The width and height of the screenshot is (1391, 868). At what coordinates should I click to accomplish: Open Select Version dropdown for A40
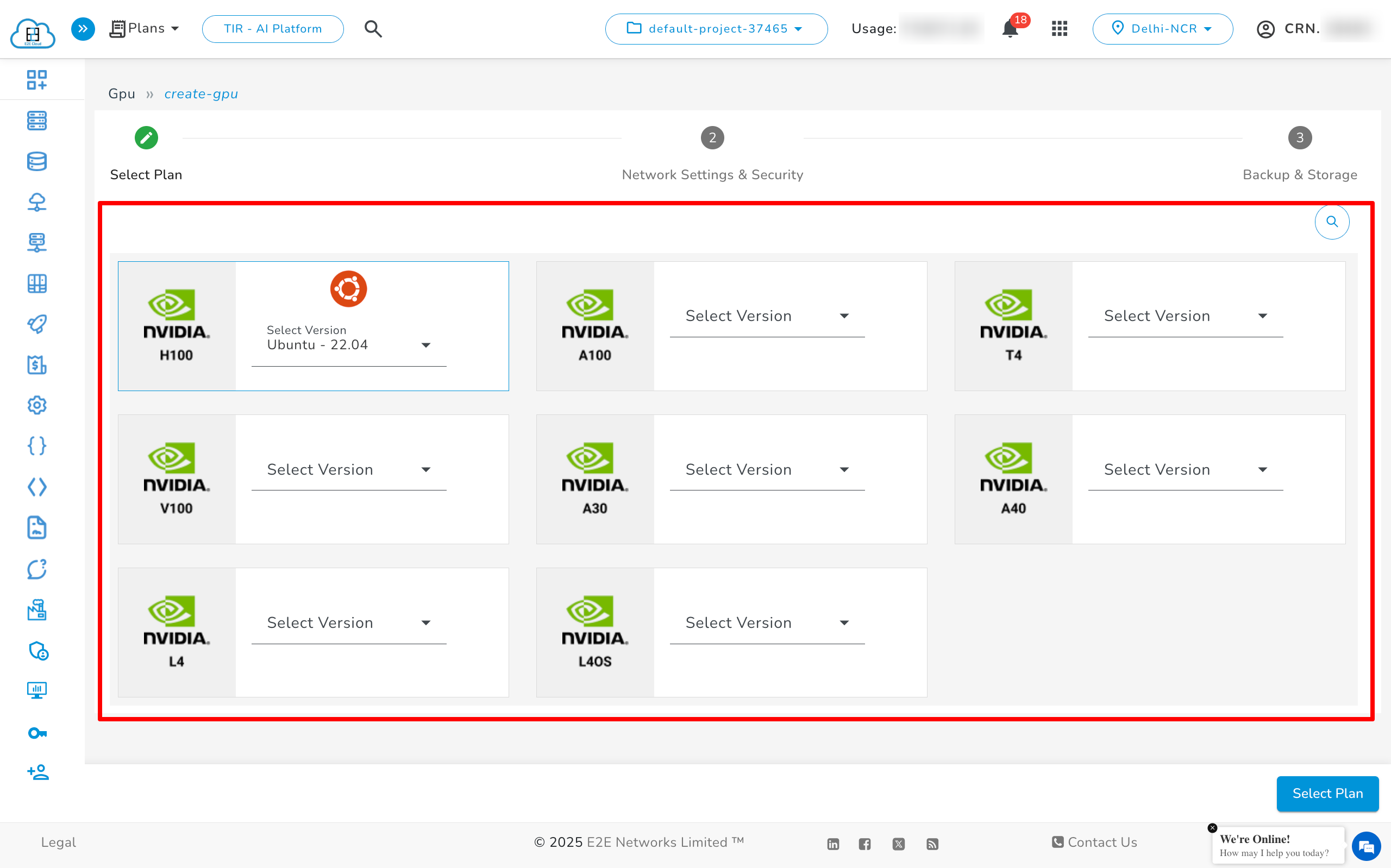click(1186, 470)
